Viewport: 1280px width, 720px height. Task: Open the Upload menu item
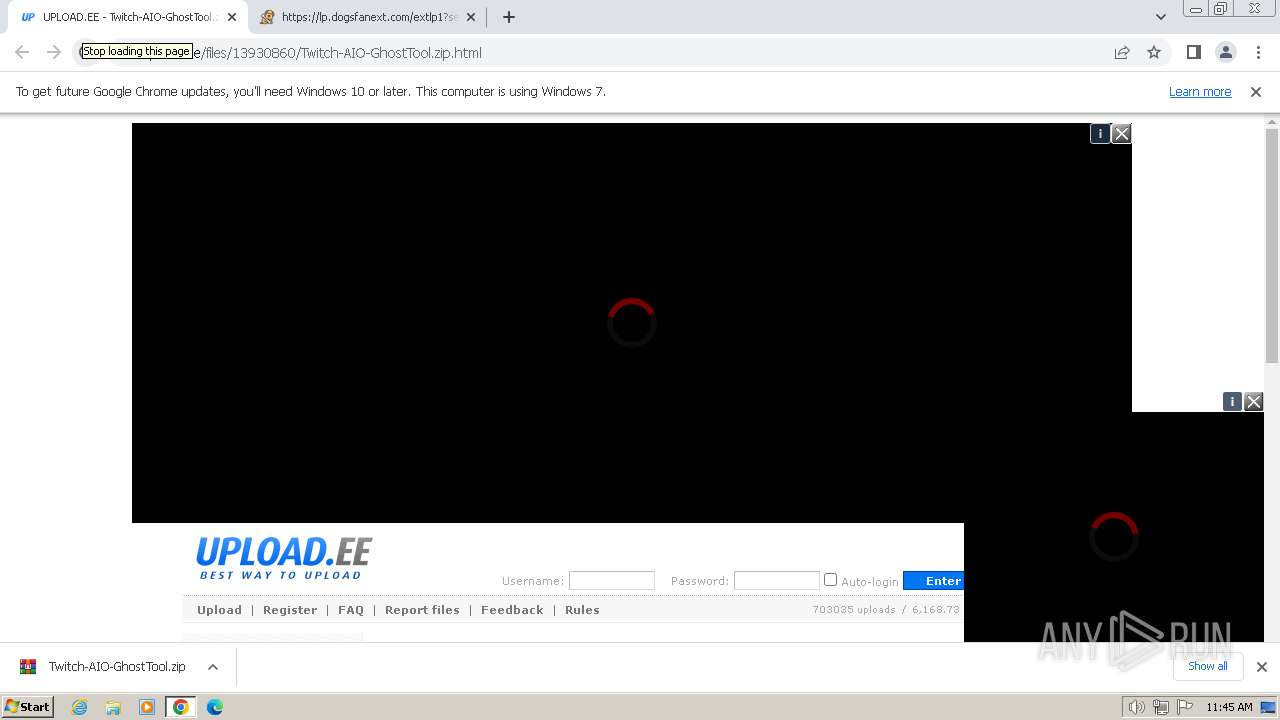pos(219,610)
